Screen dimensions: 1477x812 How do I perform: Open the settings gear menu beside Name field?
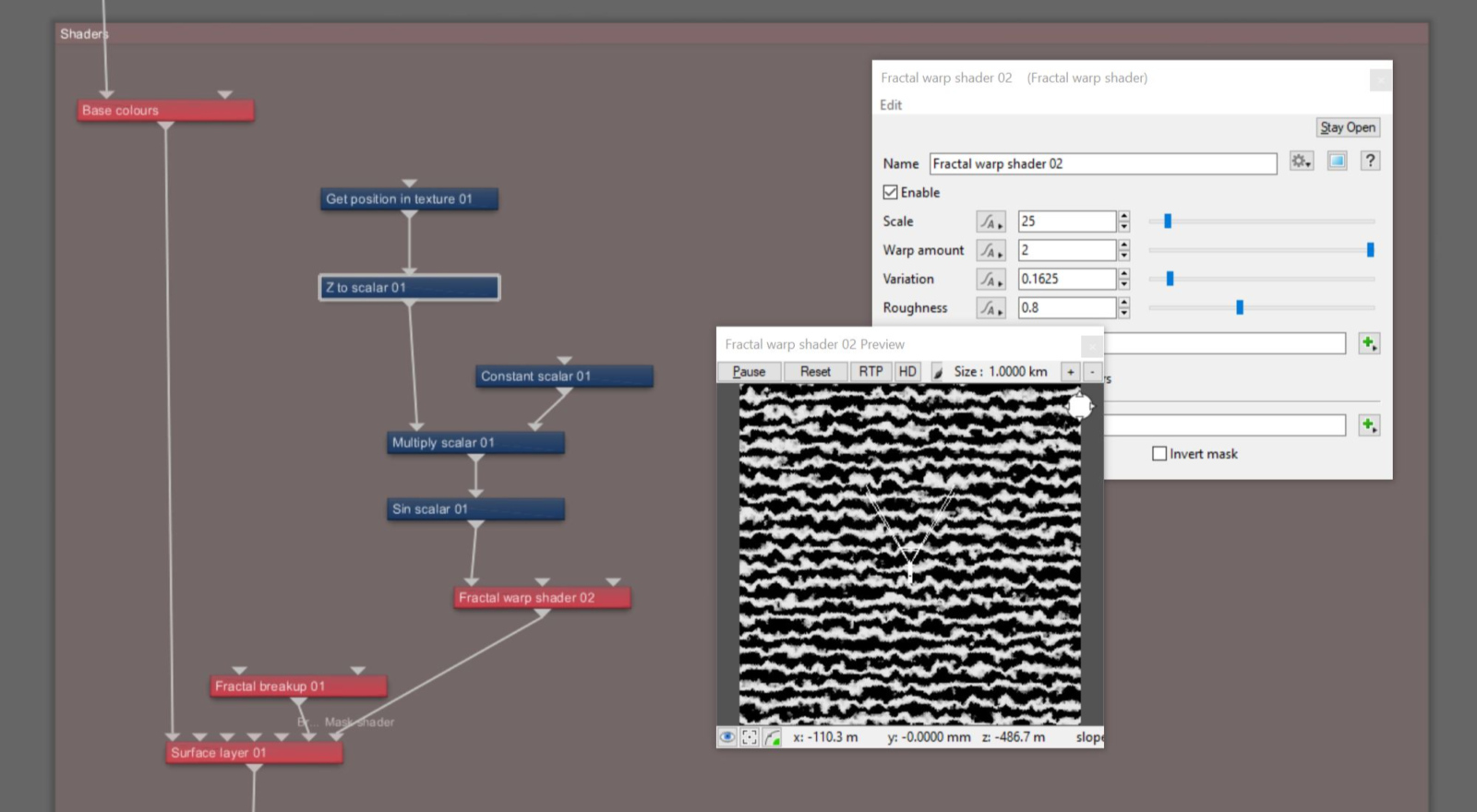(x=1302, y=161)
